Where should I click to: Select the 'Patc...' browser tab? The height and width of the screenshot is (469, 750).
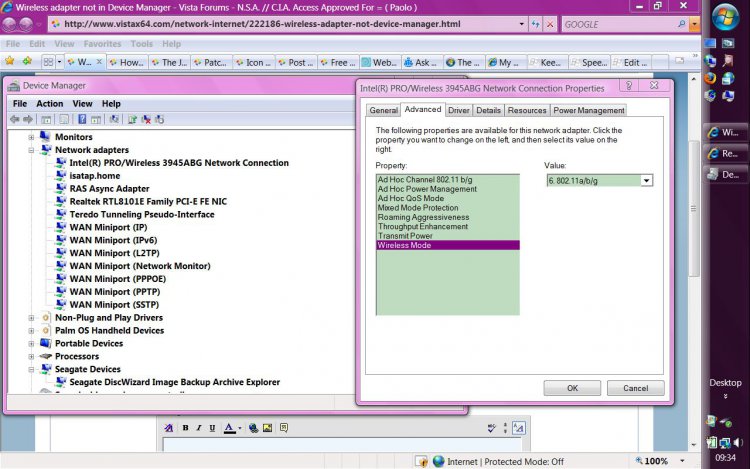point(211,63)
